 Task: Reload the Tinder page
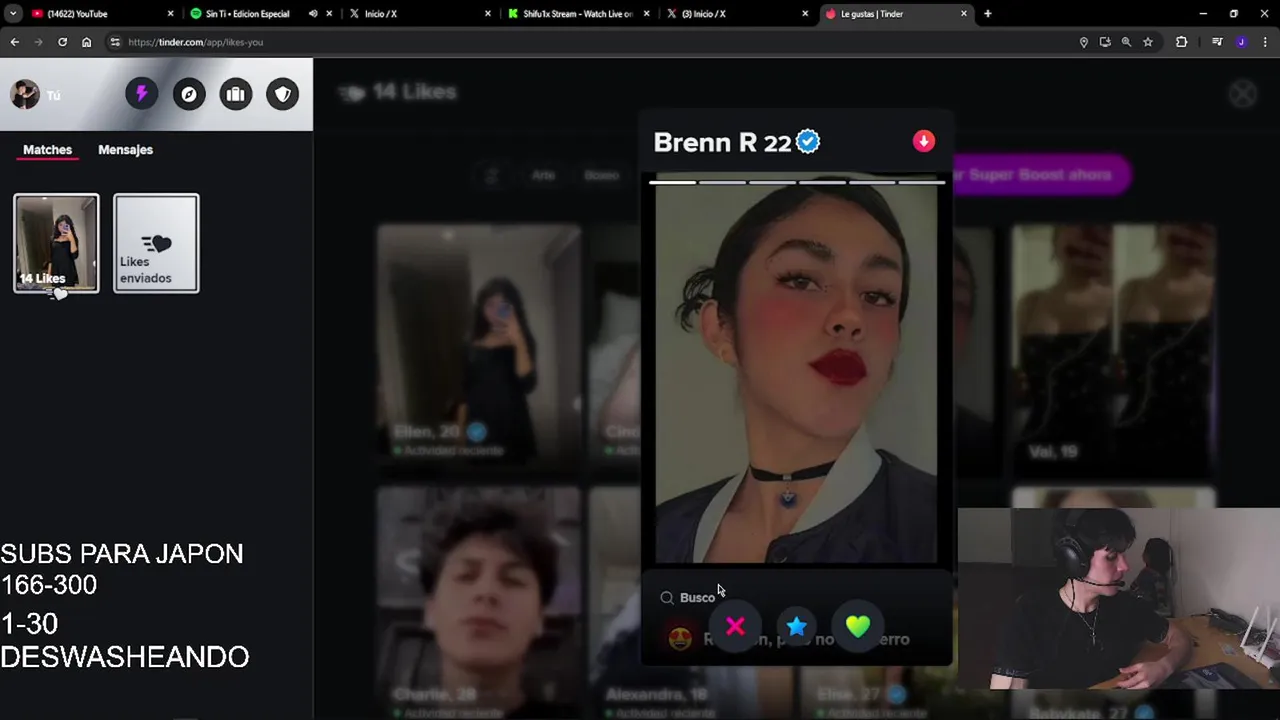pyautogui.click(x=62, y=42)
